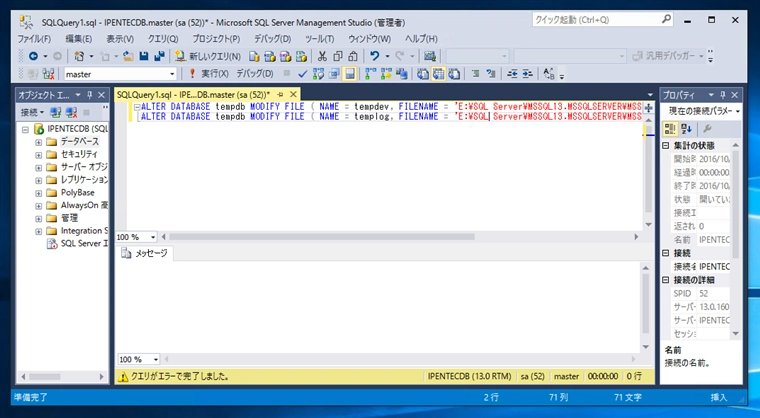Open the editor 100 % zoom dropdown
The height and width of the screenshot is (418, 760).
pyautogui.click(x=153, y=237)
